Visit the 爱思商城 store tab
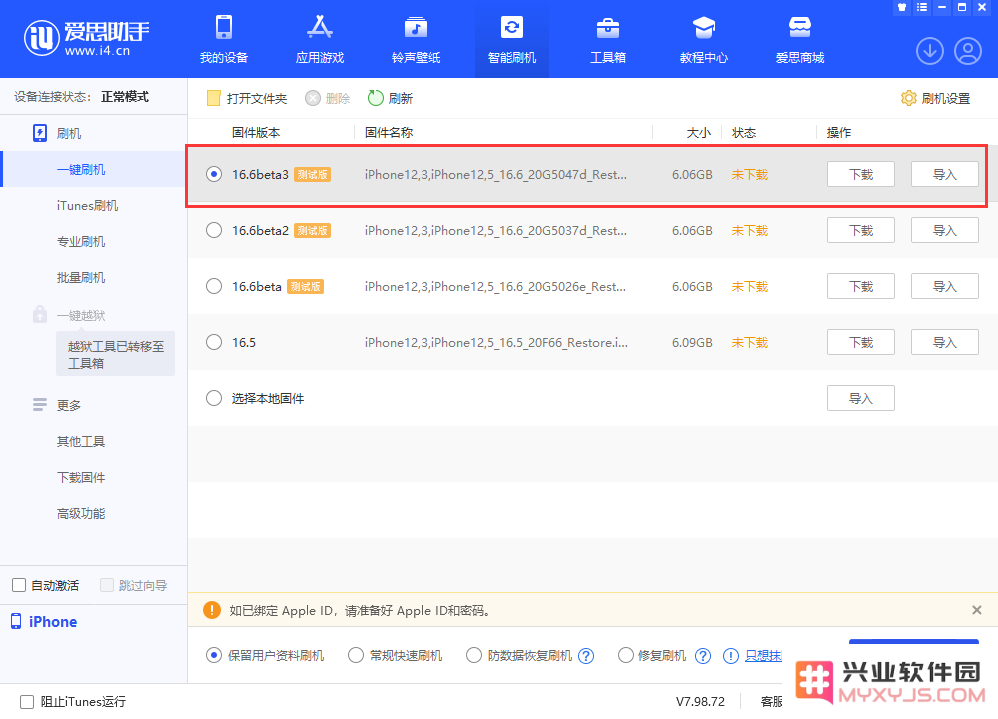The image size is (998, 719). point(800,39)
